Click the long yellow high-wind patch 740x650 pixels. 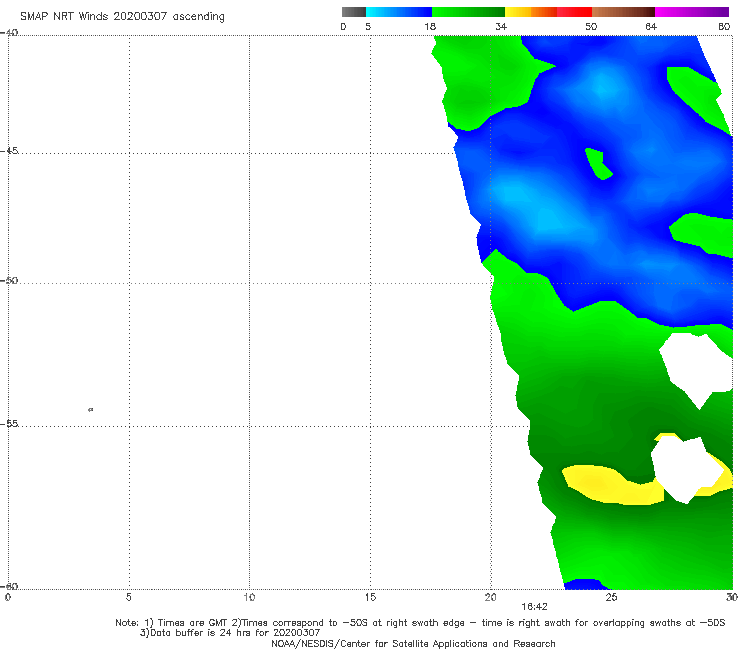pos(614,486)
